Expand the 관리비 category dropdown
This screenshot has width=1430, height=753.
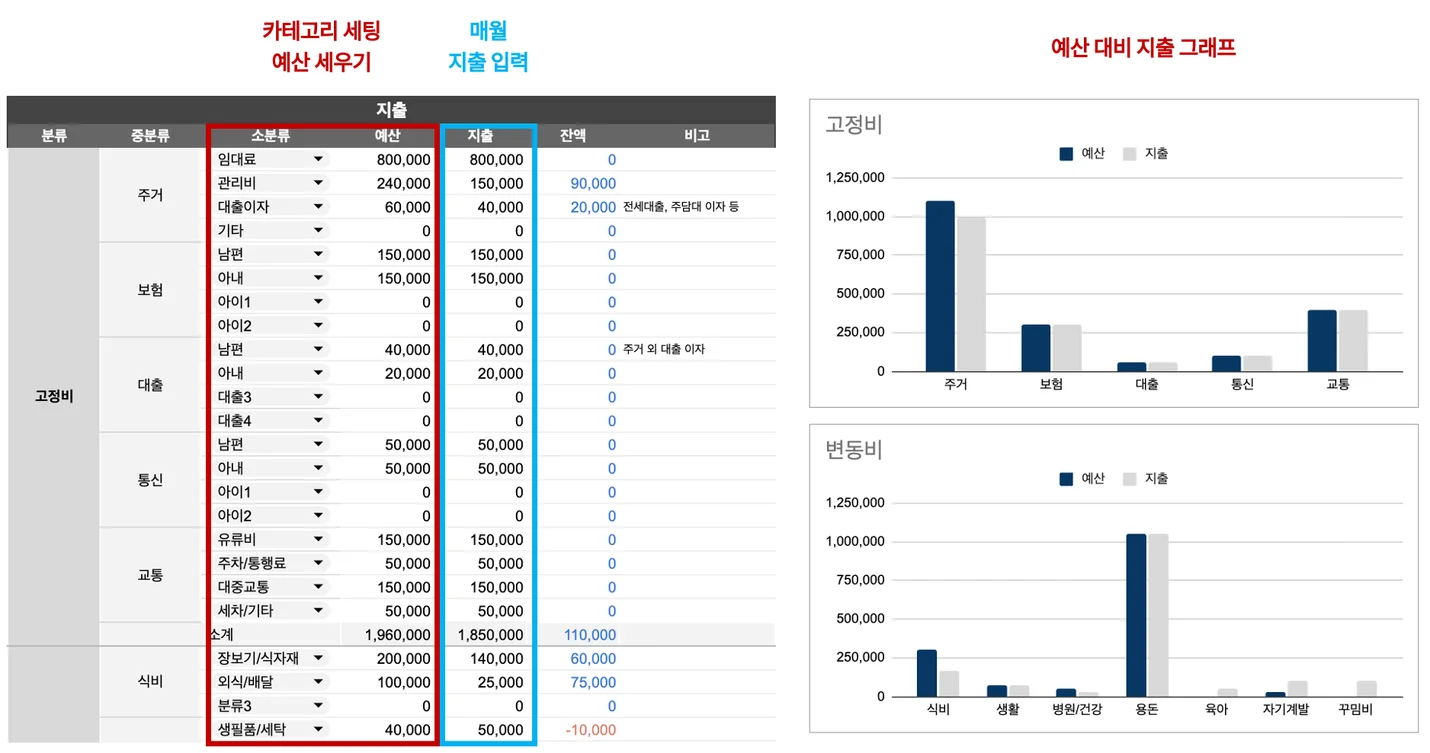pyautogui.click(x=318, y=183)
